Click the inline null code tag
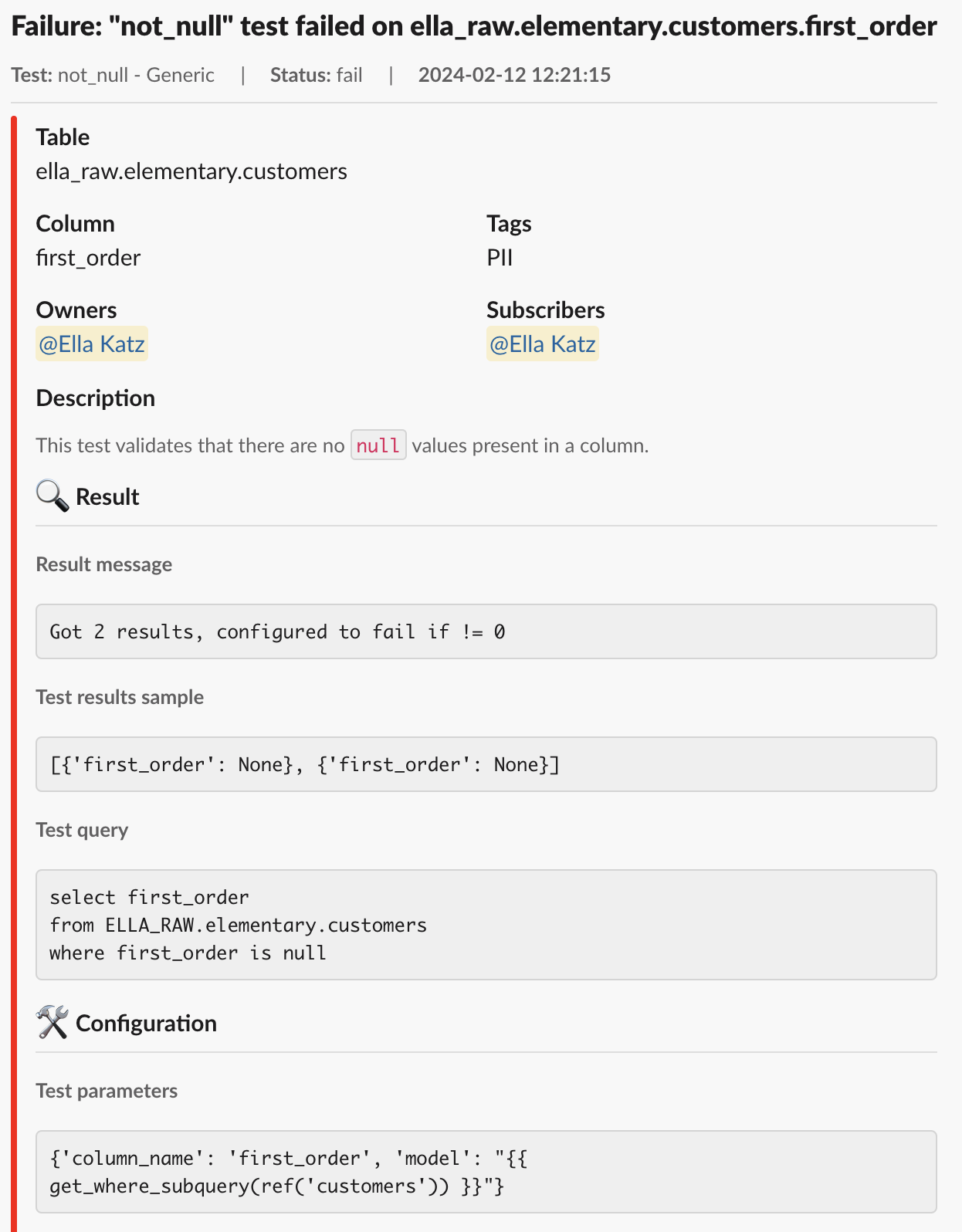The width and height of the screenshot is (962, 1232). tap(378, 445)
